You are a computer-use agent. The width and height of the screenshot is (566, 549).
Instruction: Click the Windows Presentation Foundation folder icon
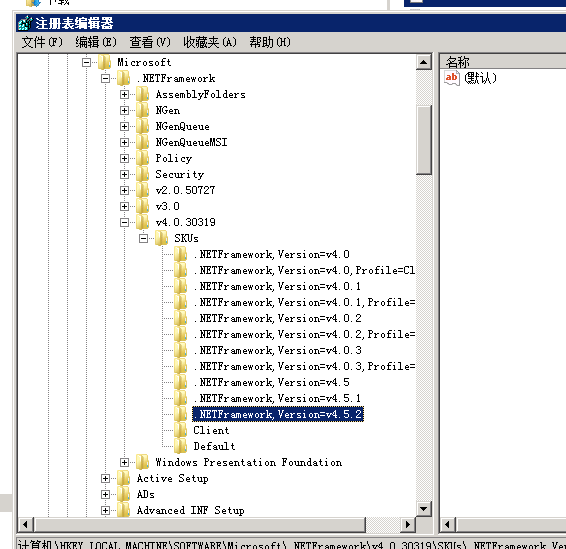[142, 462]
